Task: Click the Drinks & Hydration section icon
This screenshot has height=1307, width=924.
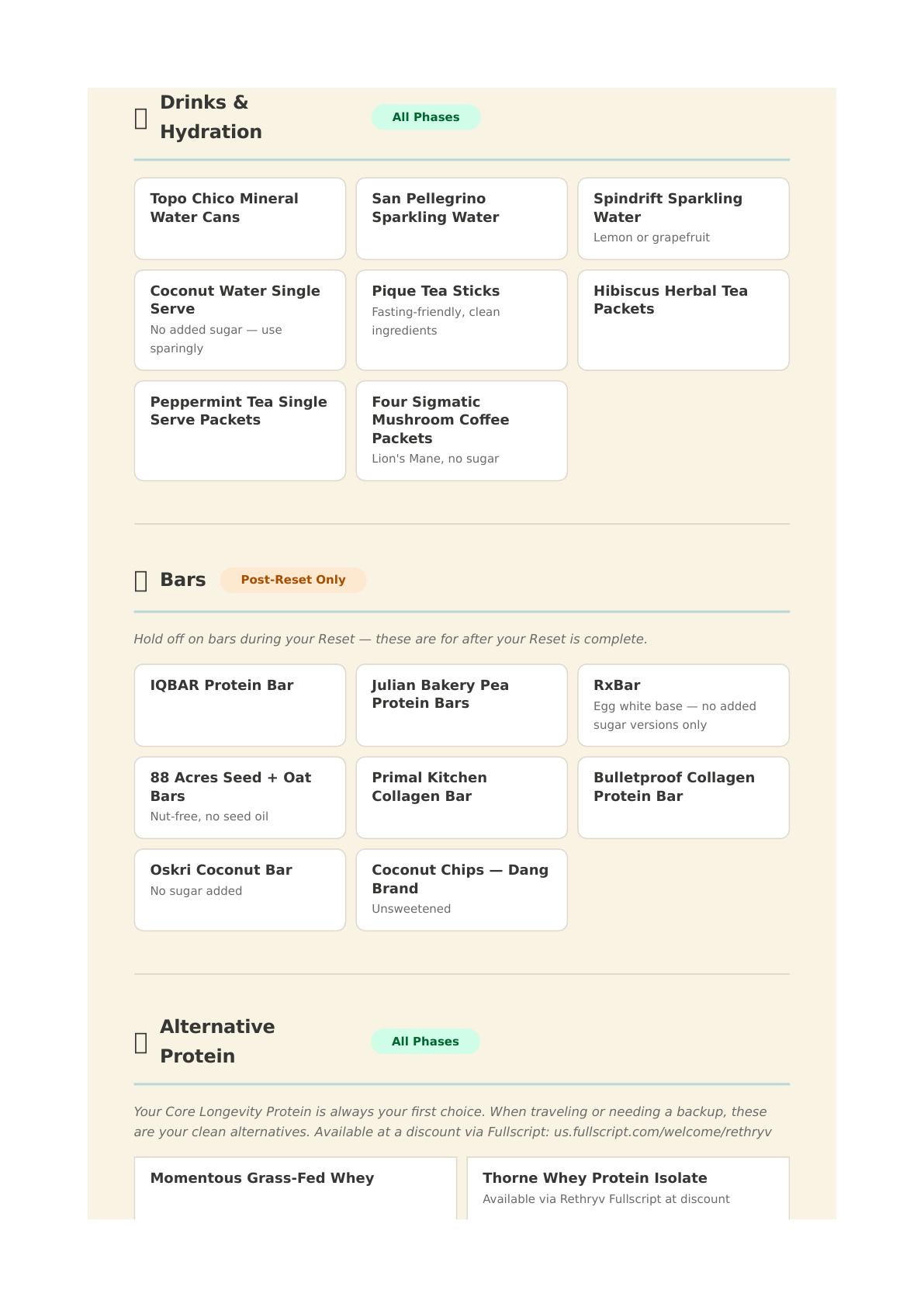Action: coord(140,118)
